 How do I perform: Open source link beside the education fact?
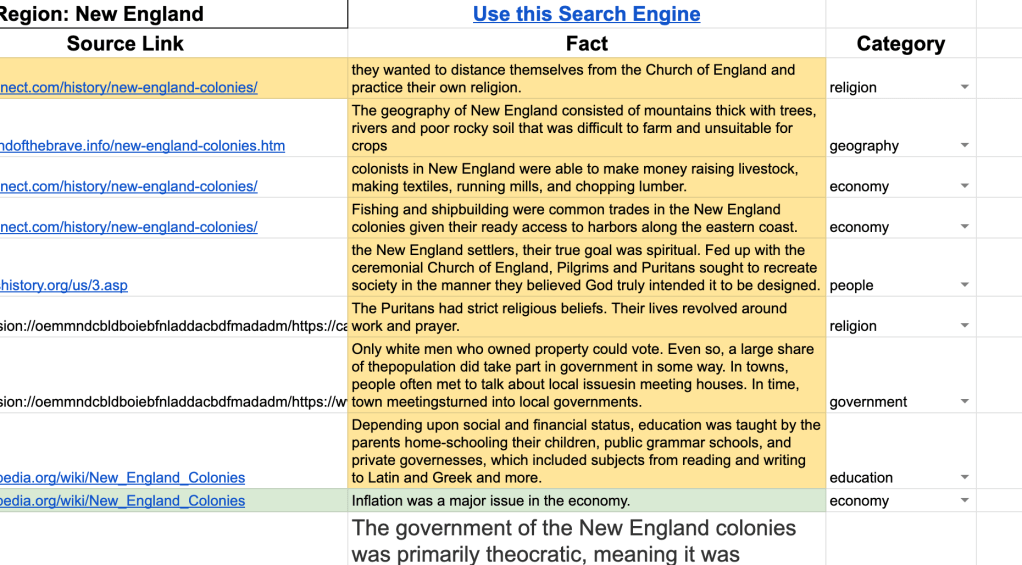pyautogui.click(x=122, y=478)
